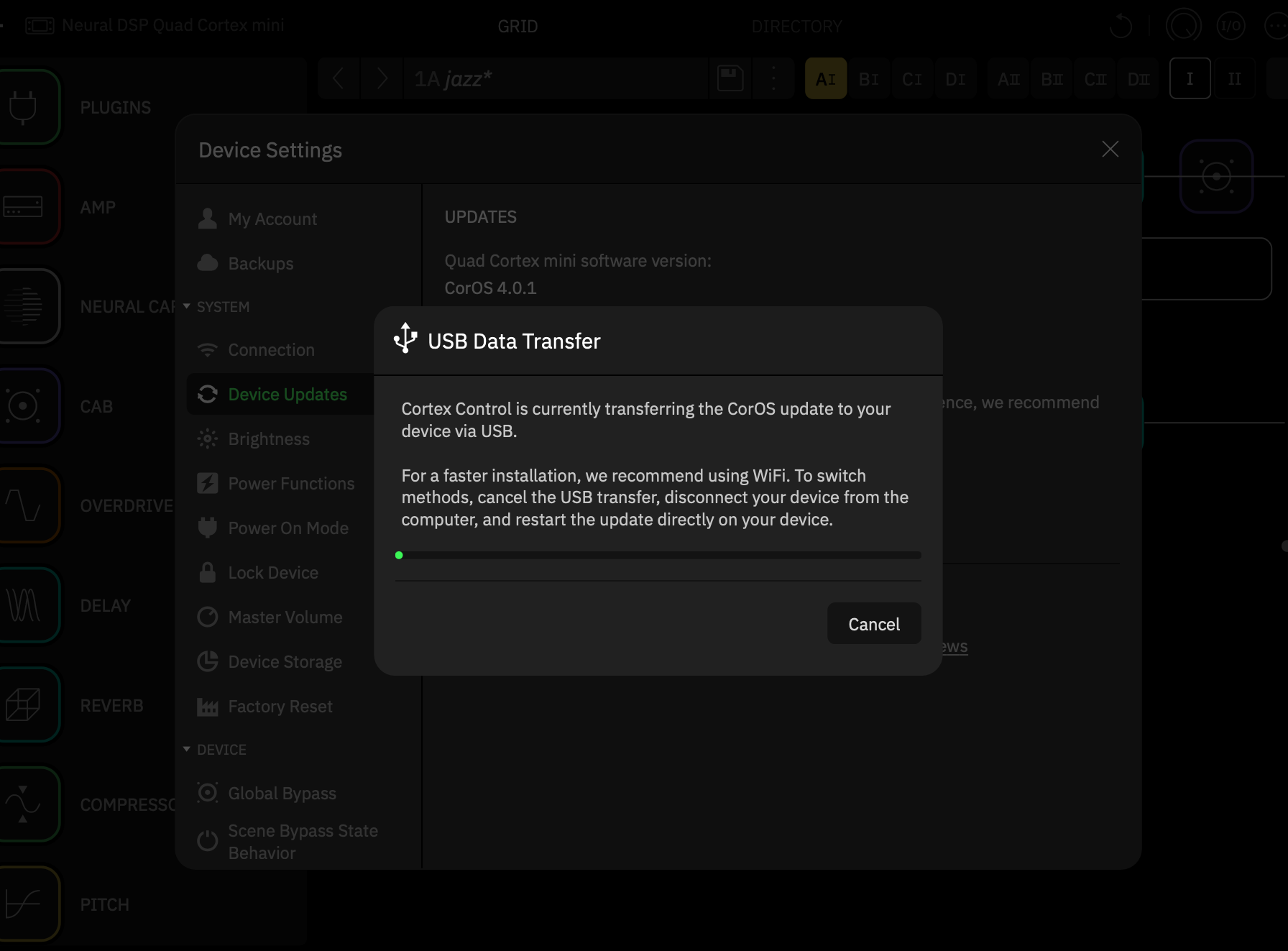Click the Brightness sun icon

click(208, 439)
